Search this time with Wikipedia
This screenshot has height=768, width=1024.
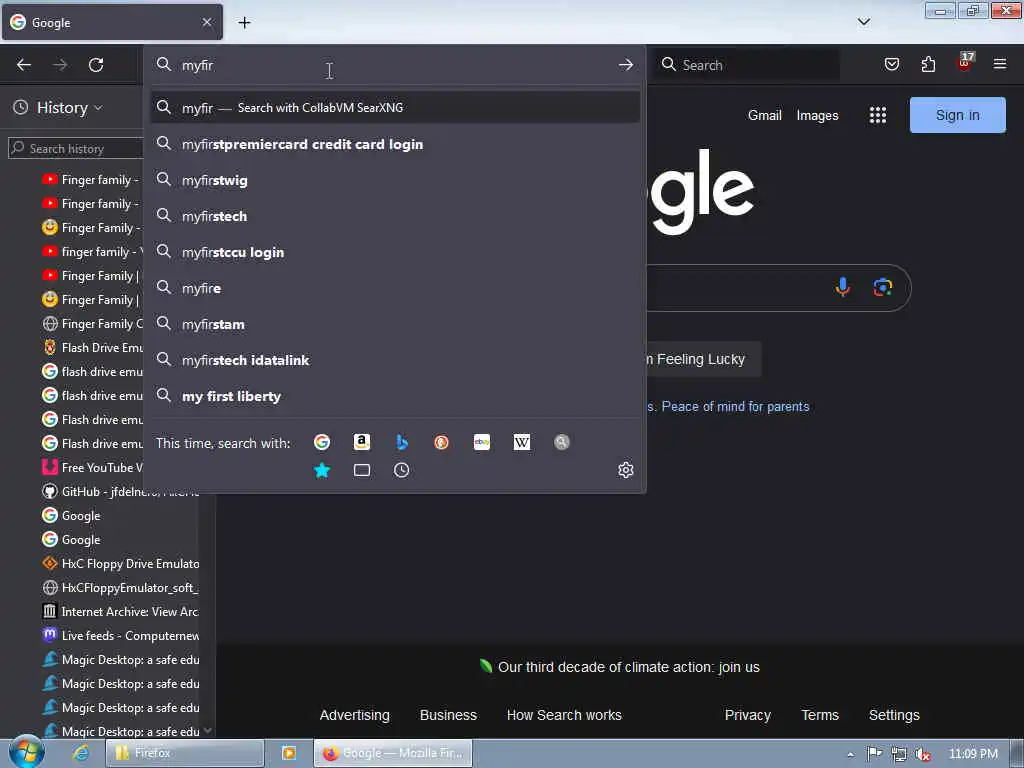click(522, 442)
